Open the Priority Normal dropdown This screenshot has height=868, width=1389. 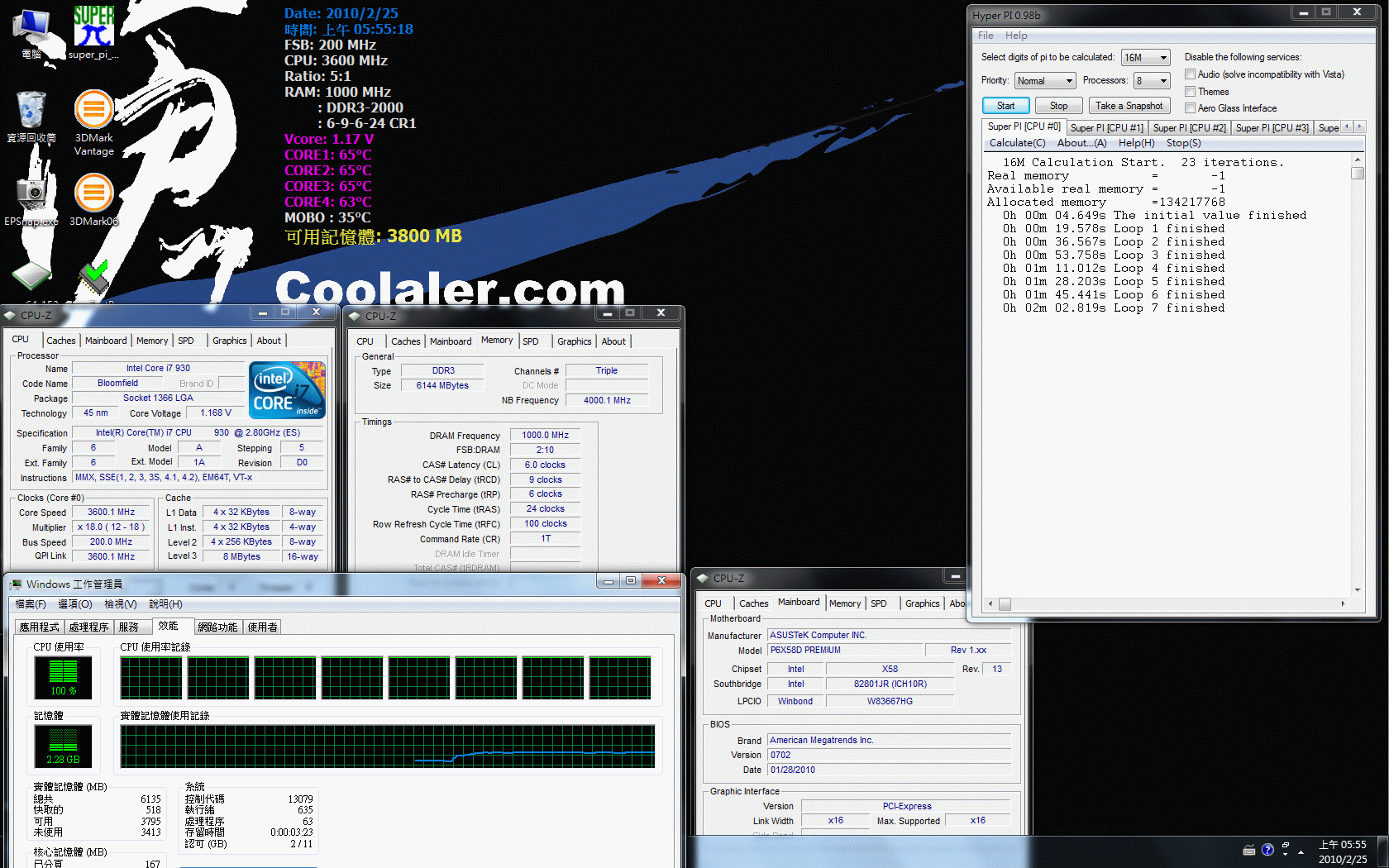point(1045,81)
